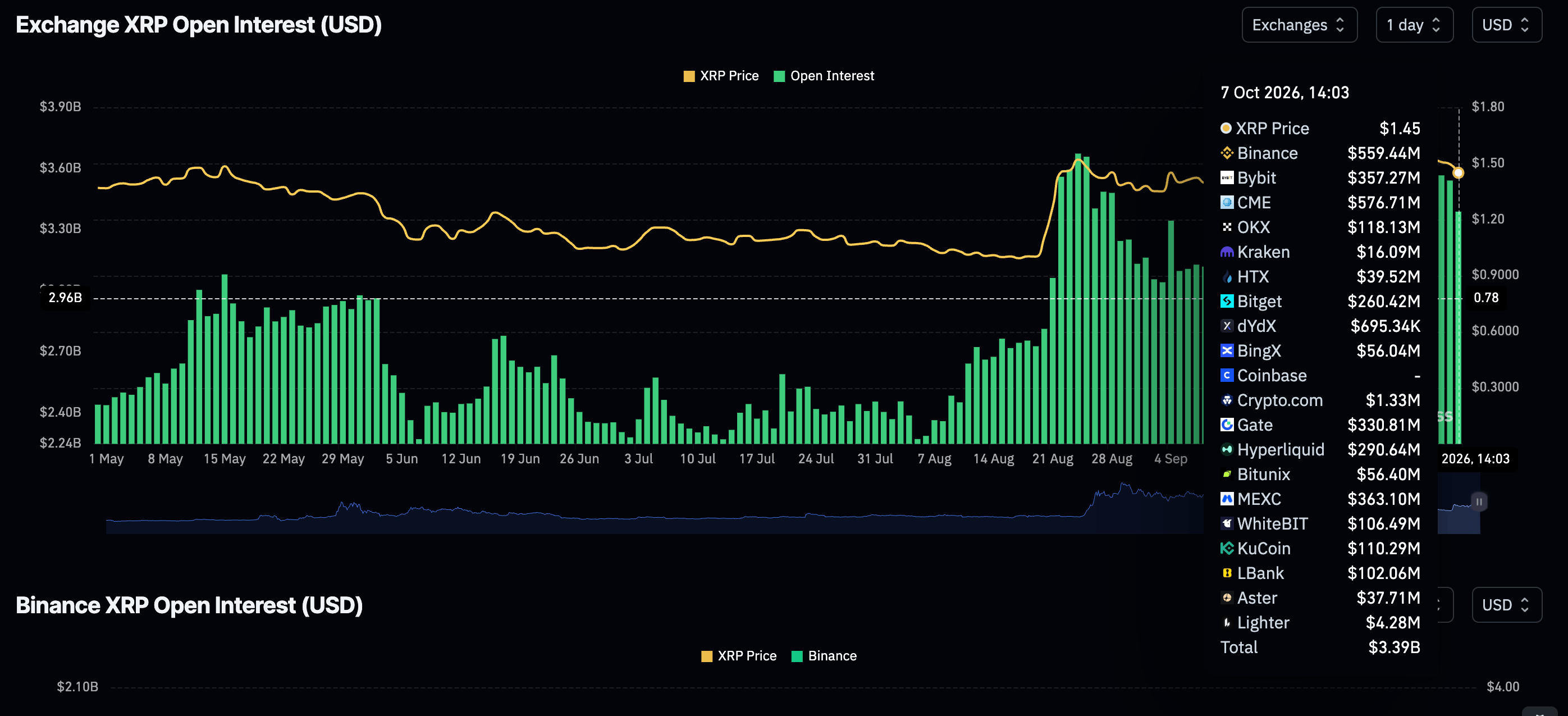Click the MEXC logo icon

coord(1227,499)
